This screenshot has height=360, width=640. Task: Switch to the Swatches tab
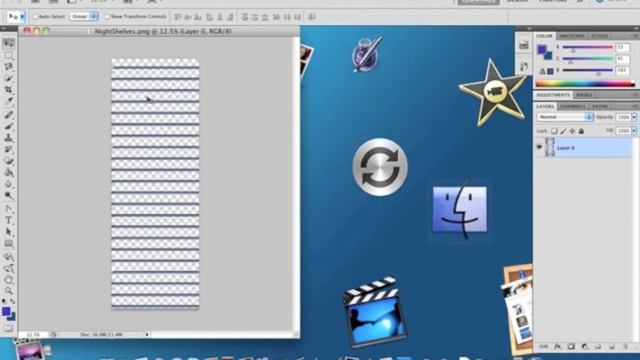pos(572,36)
